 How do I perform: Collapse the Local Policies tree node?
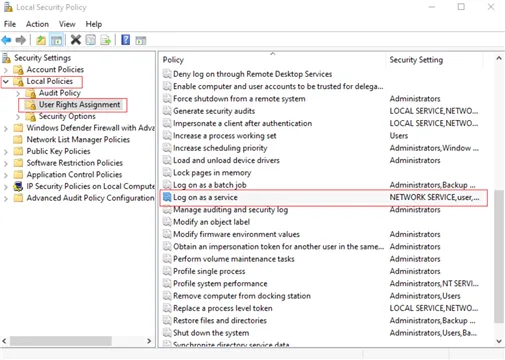tap(6, 81)
